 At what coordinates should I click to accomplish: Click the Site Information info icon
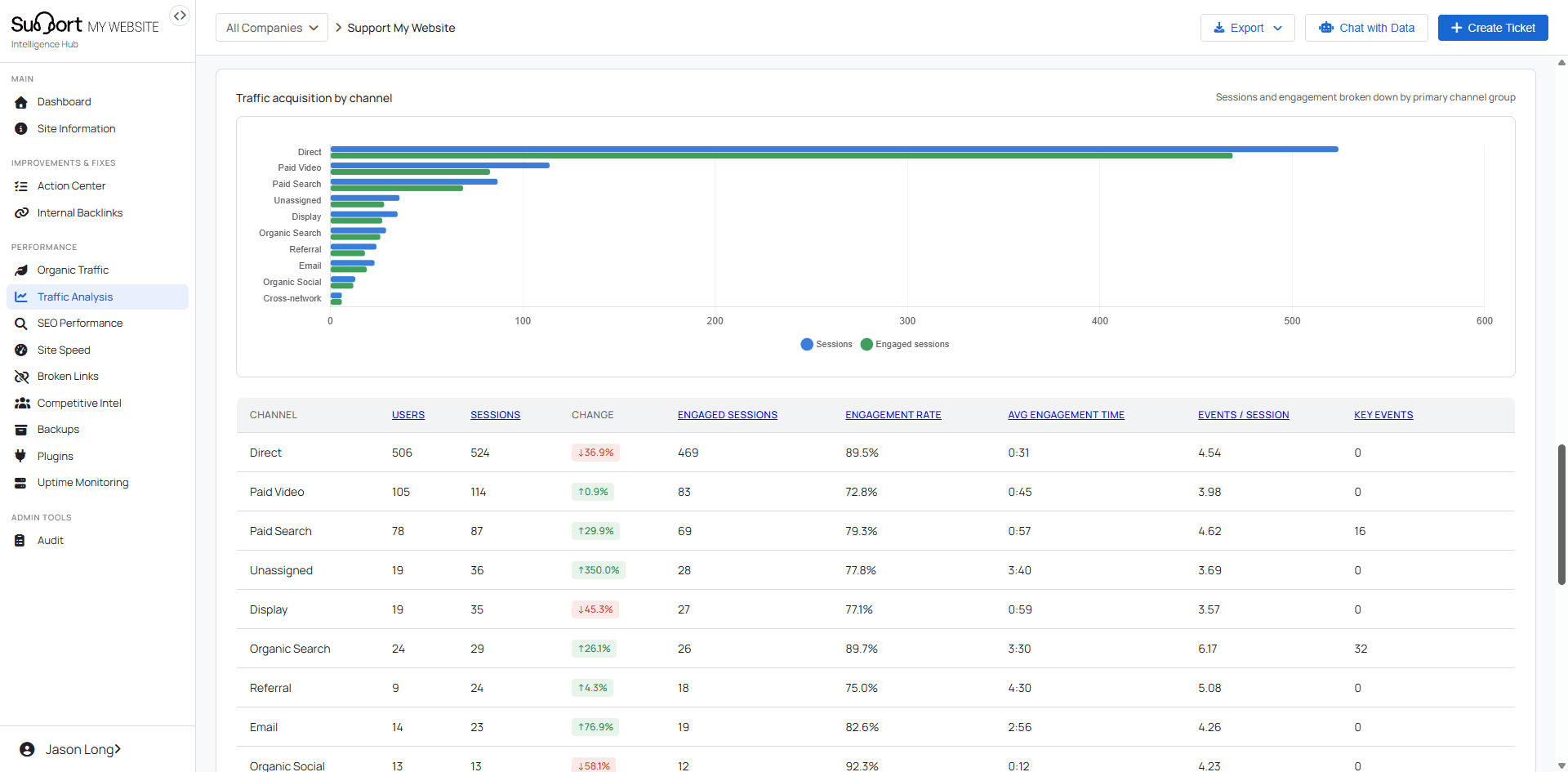(21, 129)
